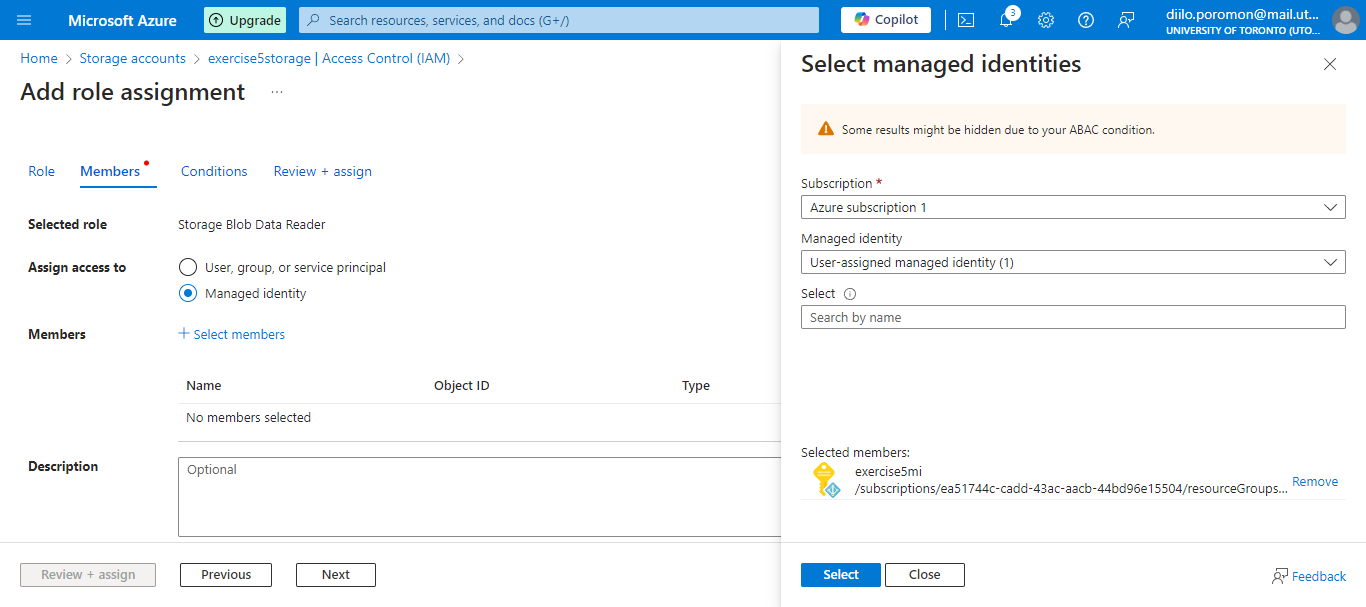Open the account avatar menu
Screen dimensions: 1366x607
tap(1345, 19)
